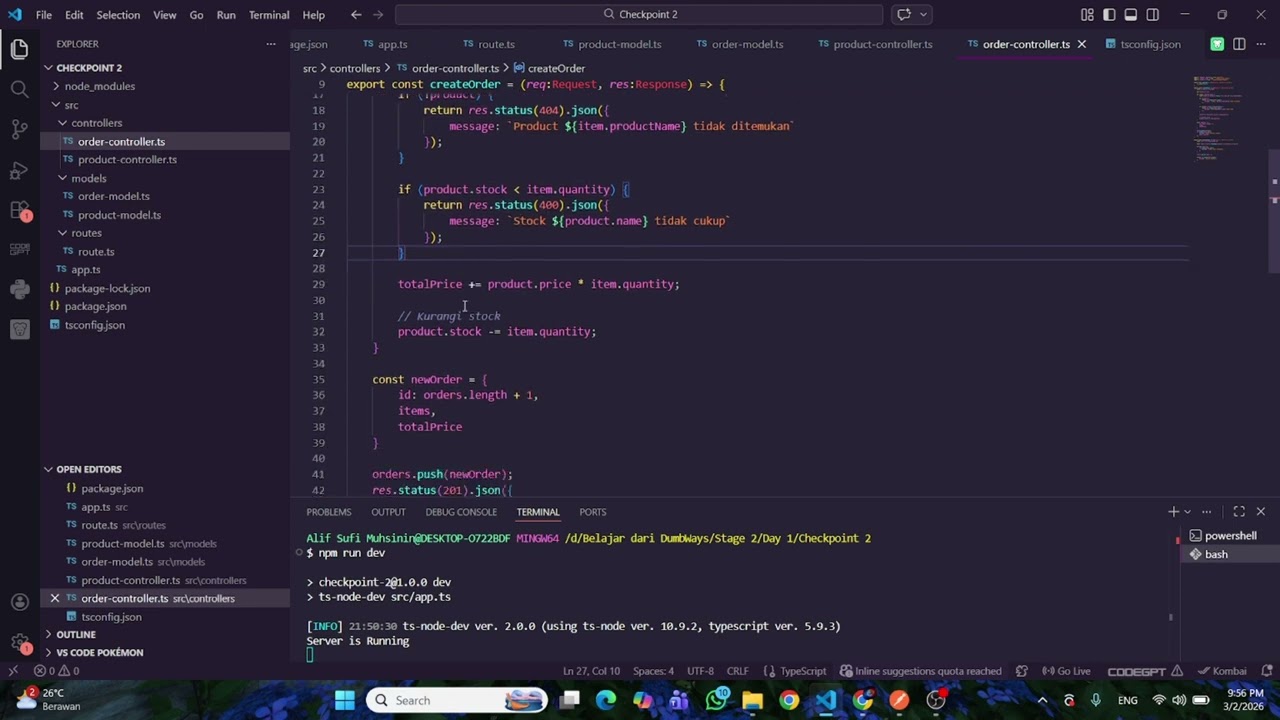This screenshot has width=1280, height=720.
Task: Open the CodeGPT sidebar panel
Action: point(19,249)
